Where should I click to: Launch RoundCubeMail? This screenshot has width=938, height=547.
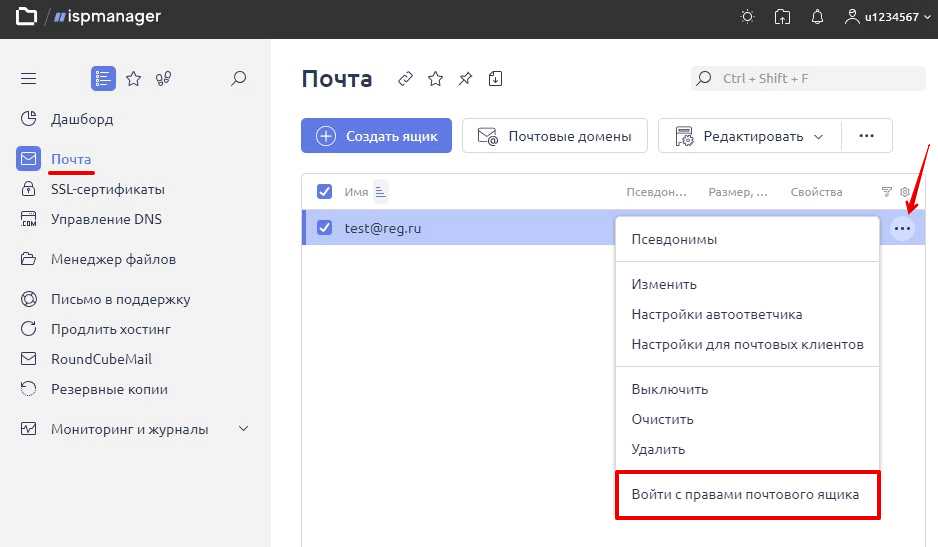[101, 359]
